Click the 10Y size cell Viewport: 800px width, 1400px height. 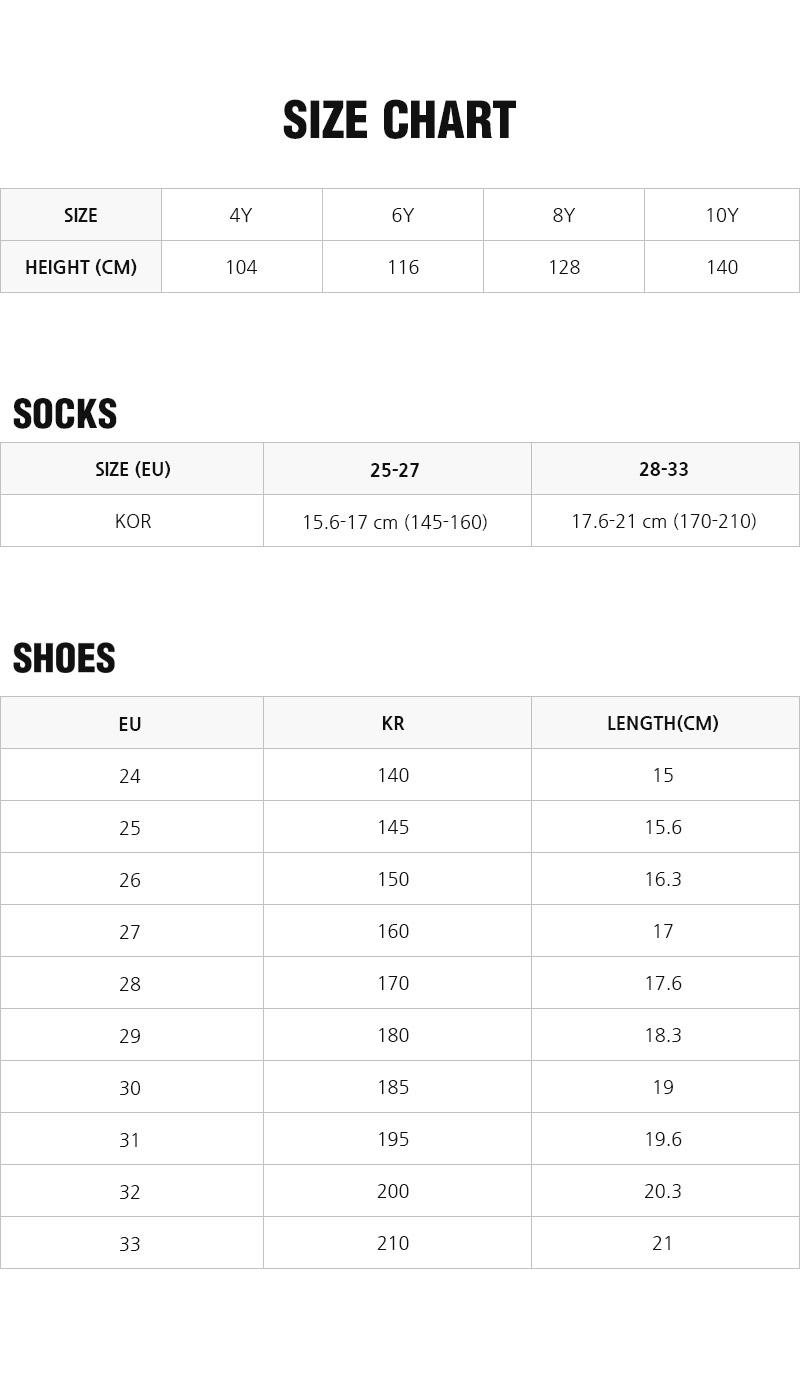point(722,215)
